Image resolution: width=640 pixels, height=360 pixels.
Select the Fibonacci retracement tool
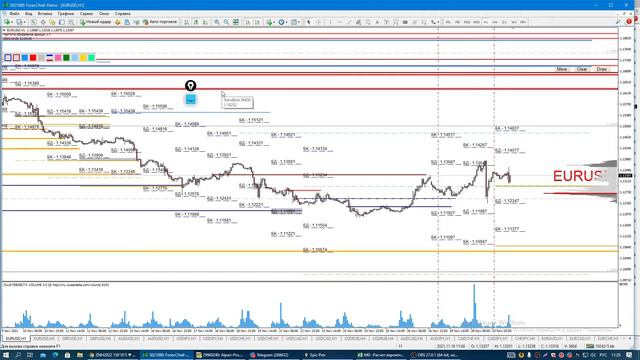(368, 22)
